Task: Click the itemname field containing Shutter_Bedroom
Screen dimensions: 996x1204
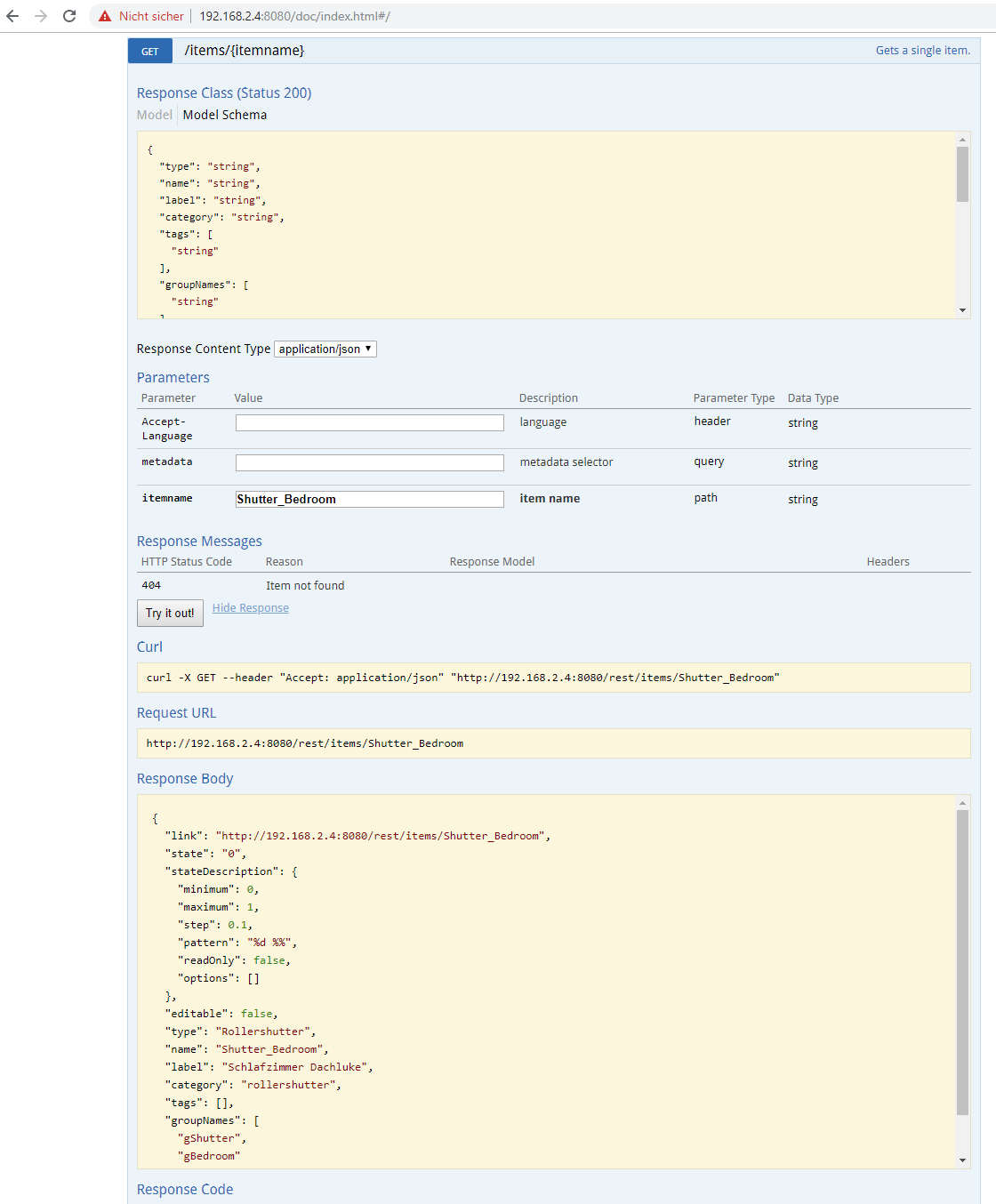Action: coord(369,500)
